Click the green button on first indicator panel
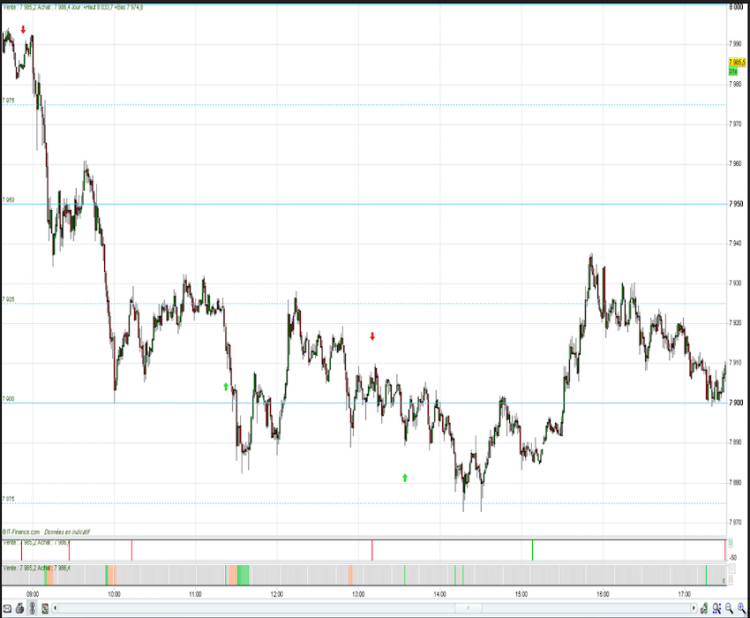Image resolution: width=750 pixels, height=618 pixels. click(730, 543)
